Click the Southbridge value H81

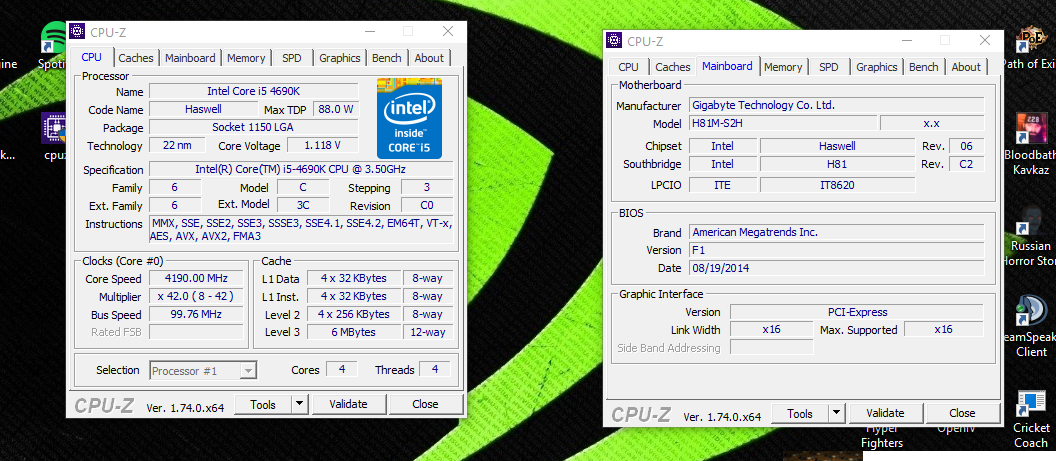click(837, 164)
